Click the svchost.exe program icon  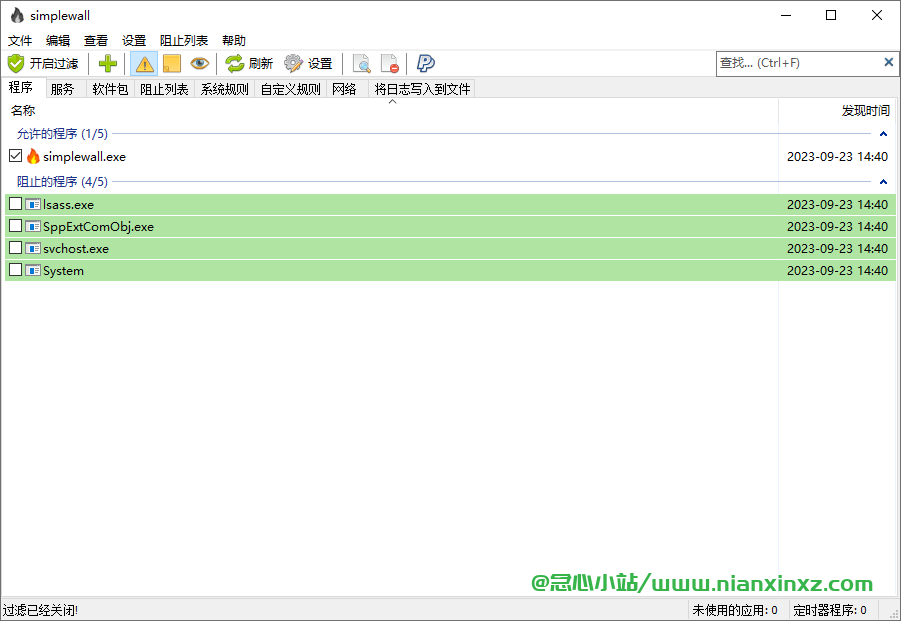33,248
